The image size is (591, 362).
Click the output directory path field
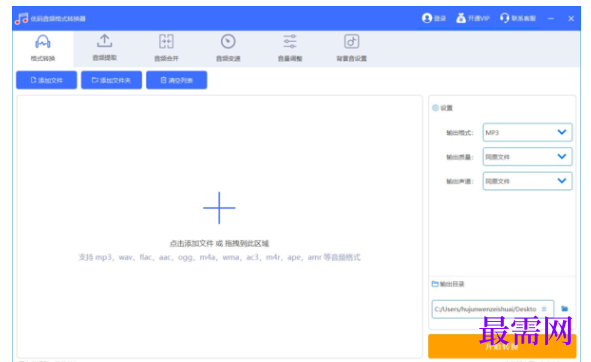coord(493,309)
